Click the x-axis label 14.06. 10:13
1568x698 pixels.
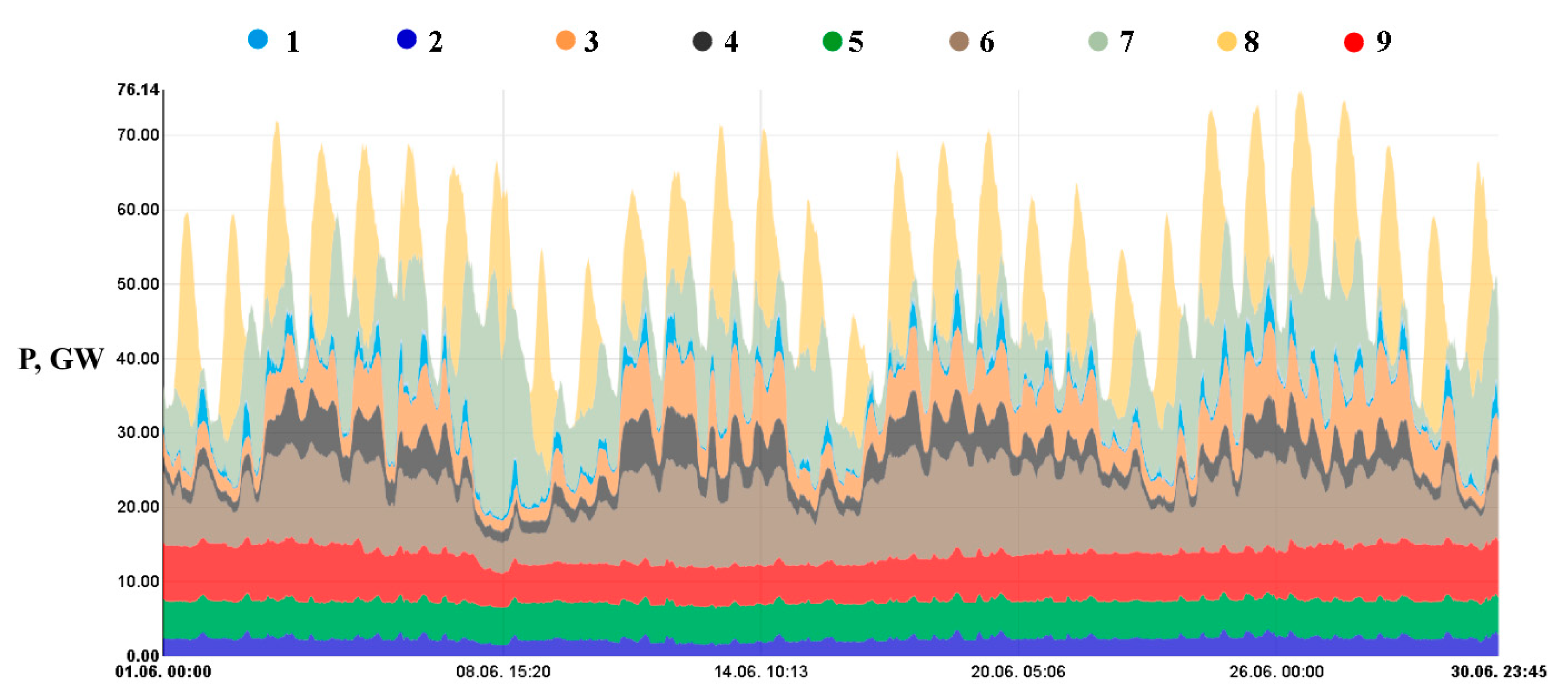click(x=760, y=672)
